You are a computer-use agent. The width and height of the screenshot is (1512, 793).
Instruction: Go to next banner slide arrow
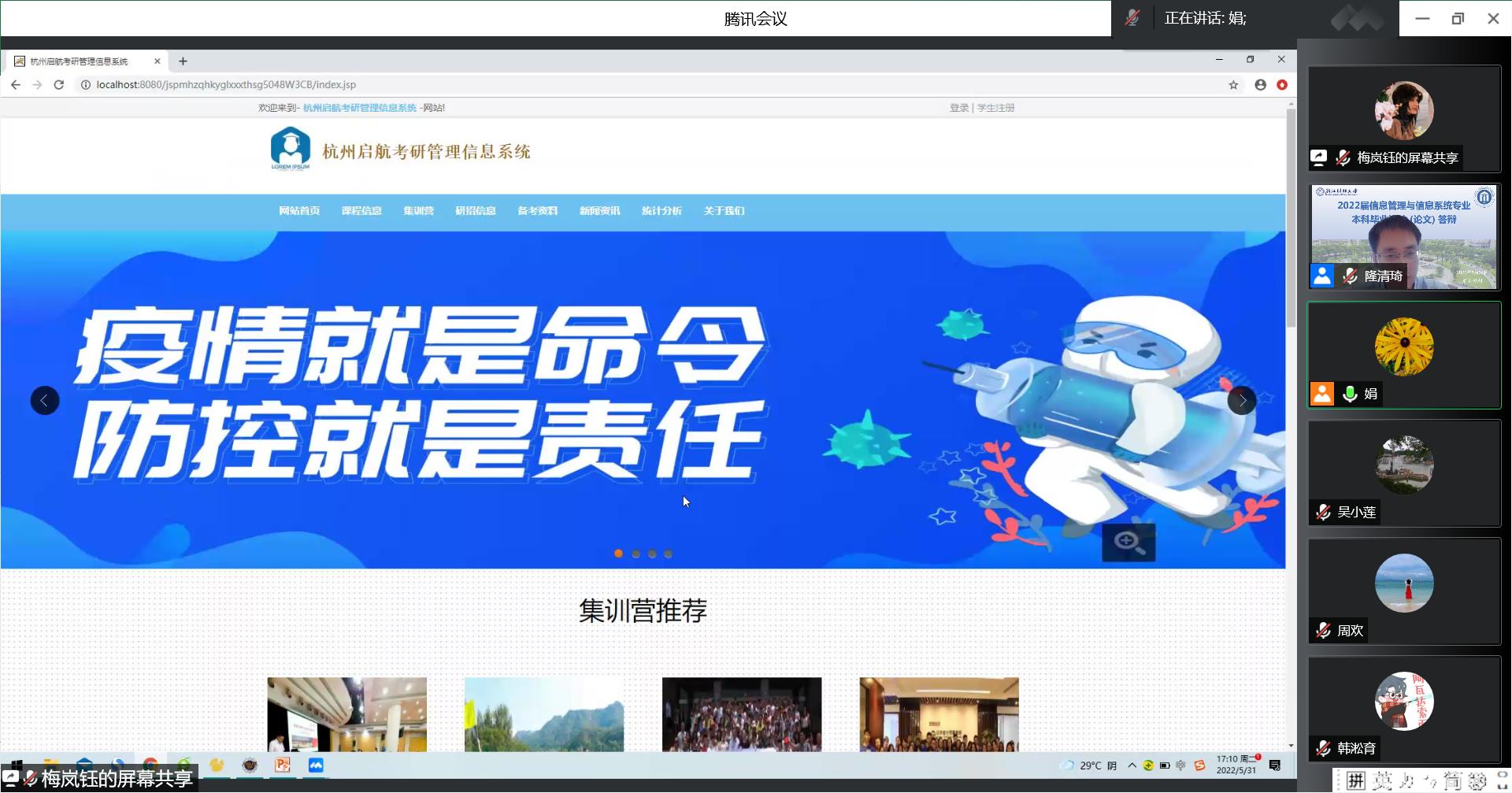[1242, 401]
